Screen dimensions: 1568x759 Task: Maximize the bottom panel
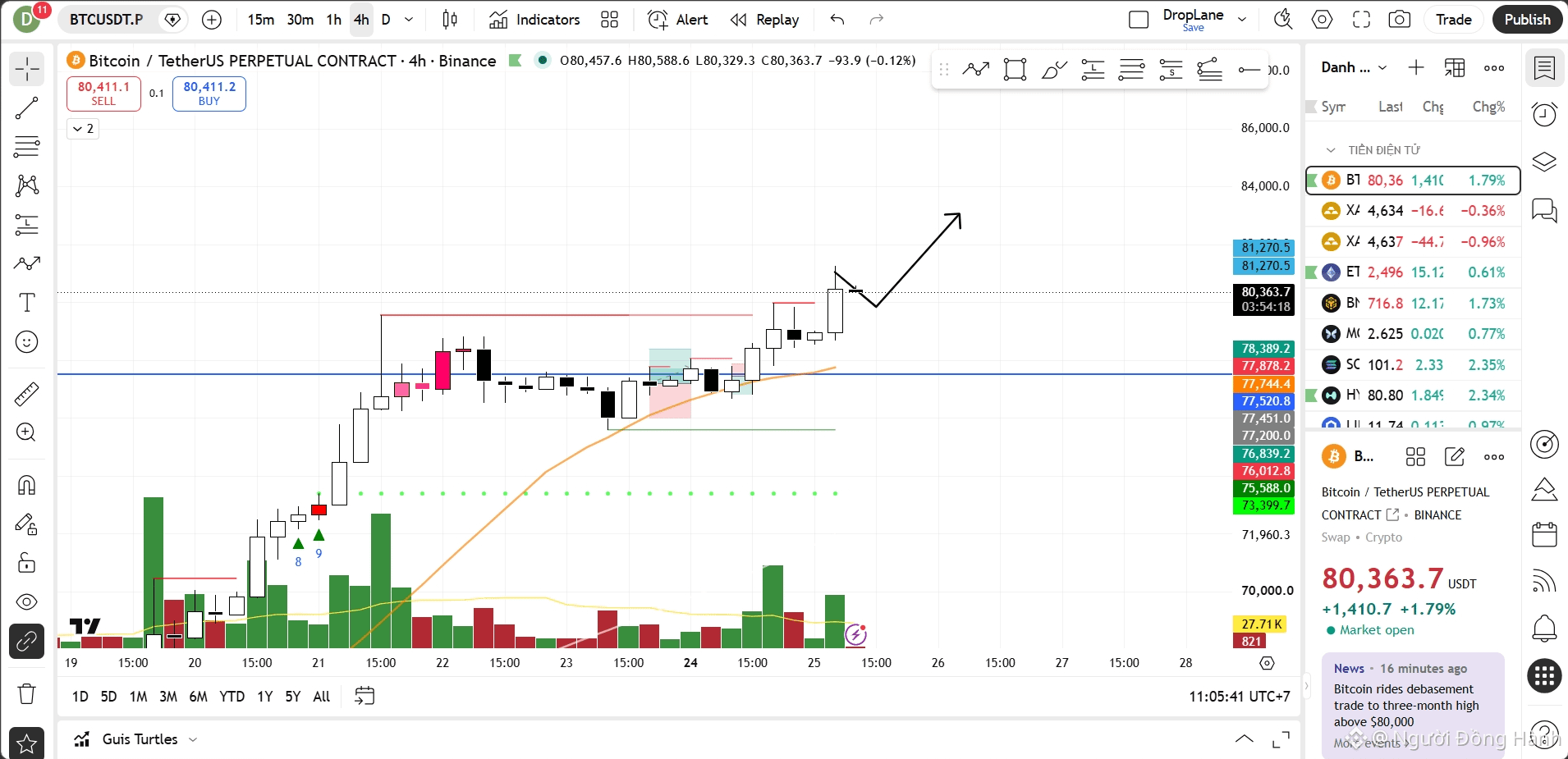tap(1281, 739)
